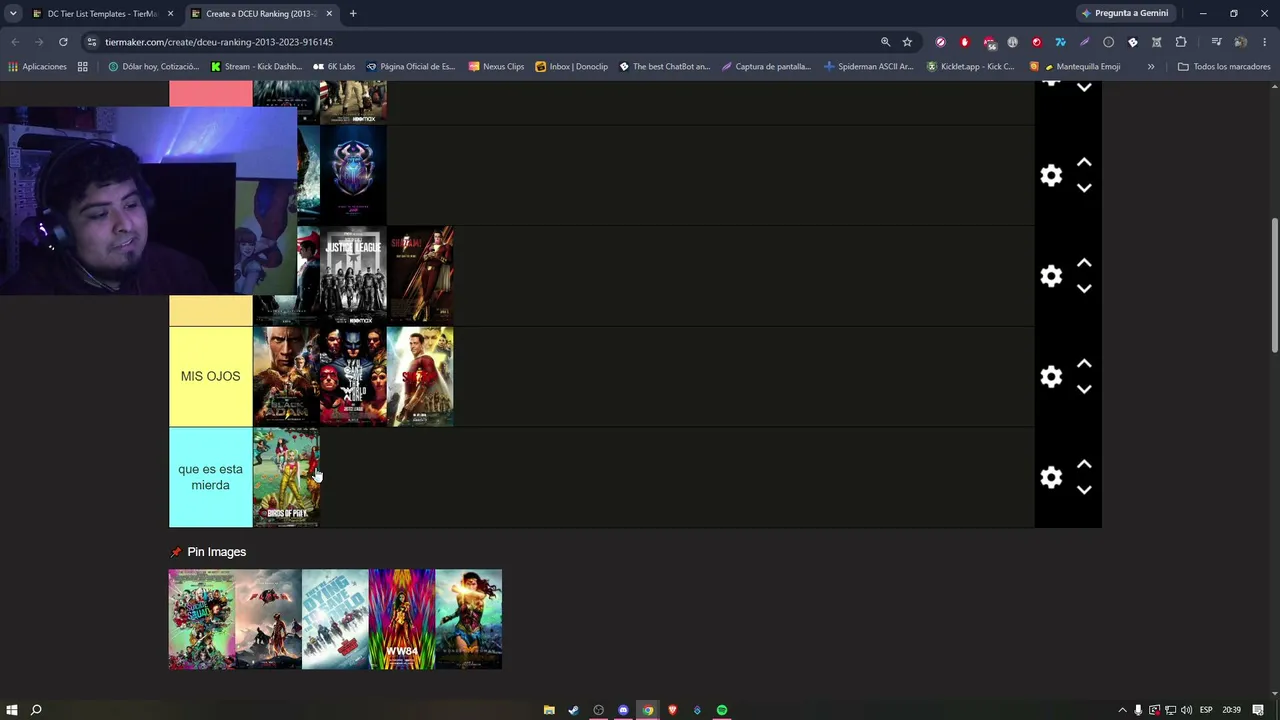Open the Nexus Clips bookmark
This screenshot has width=1280, height=720.
click(x=496, y=67)
